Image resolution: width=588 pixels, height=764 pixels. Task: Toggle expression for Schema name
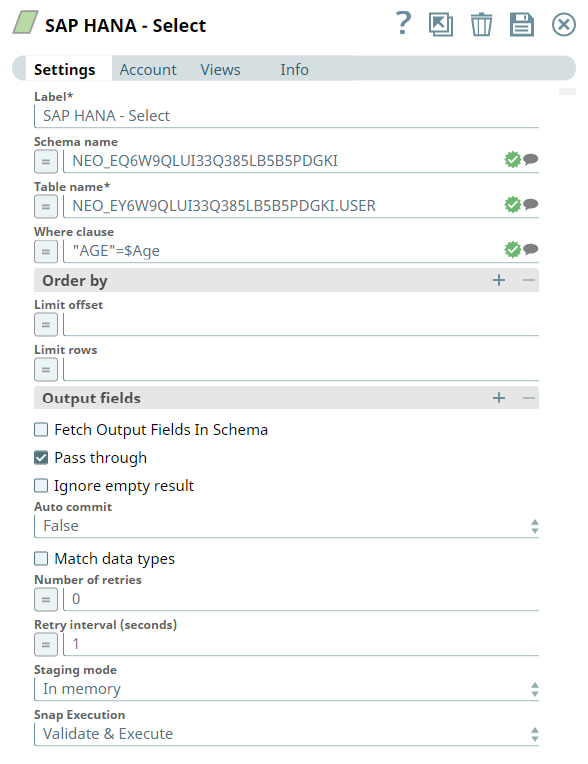46,161
